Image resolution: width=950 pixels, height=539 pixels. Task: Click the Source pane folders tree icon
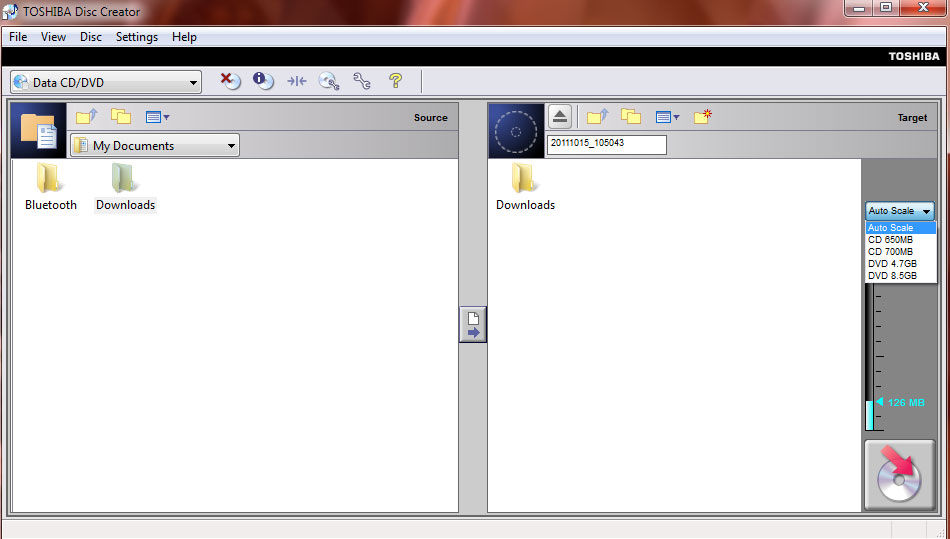(121, 116)
